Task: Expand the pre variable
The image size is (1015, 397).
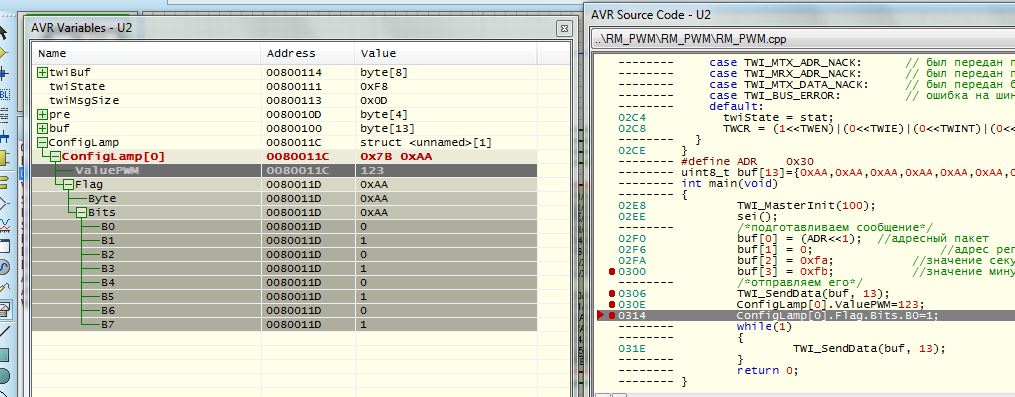Action: pyautogui.click(x=42, y=115)
